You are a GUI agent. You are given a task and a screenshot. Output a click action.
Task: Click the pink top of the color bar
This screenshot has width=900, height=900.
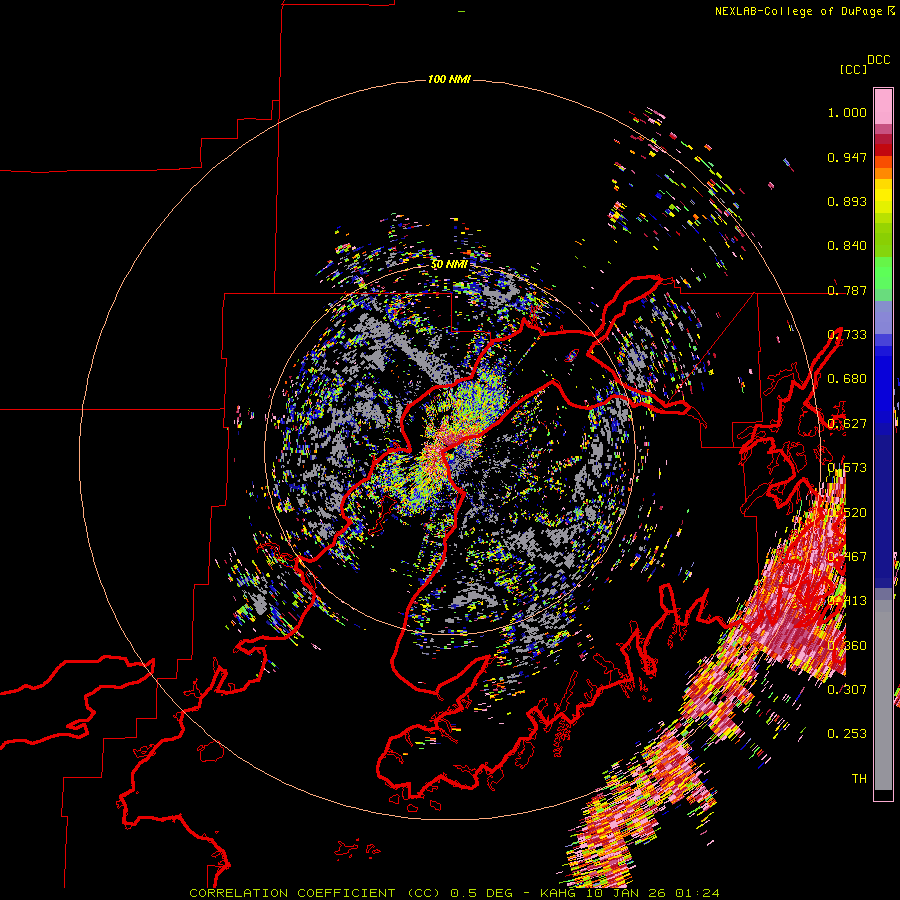(883, 106)
